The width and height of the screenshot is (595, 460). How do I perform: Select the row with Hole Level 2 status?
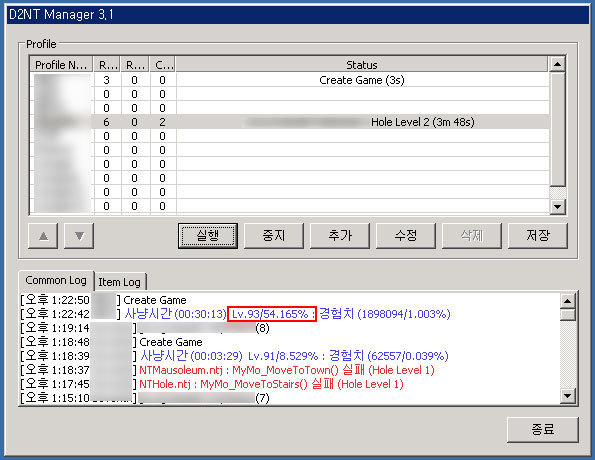tap(290, 122)
